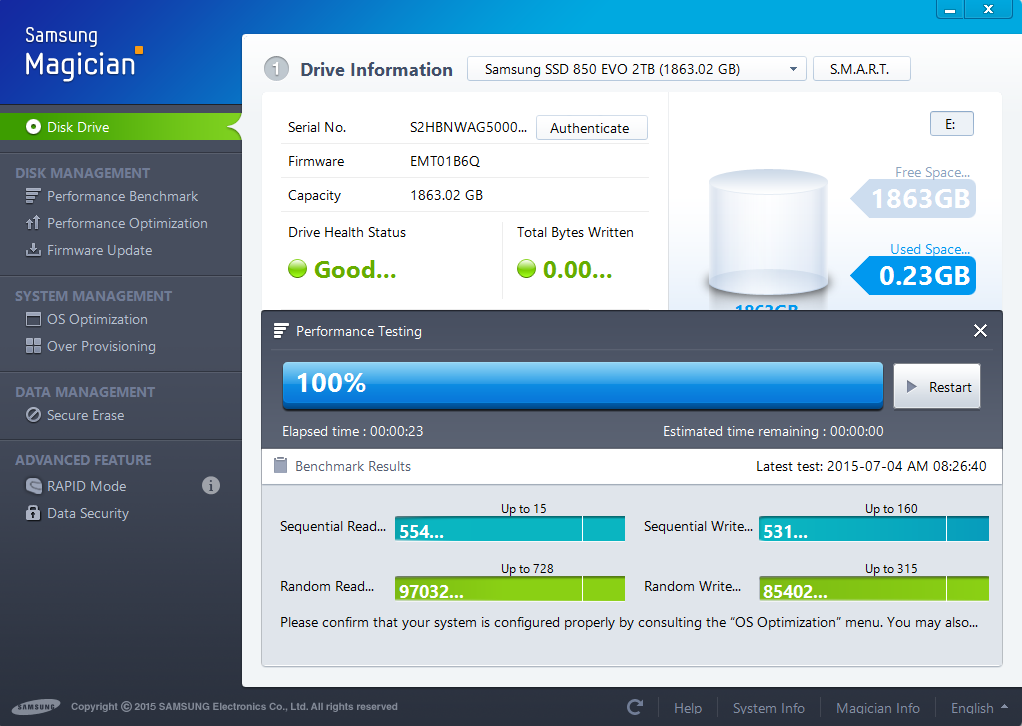
Task: Click the Data Security lock icon
Action: point(32,513)
